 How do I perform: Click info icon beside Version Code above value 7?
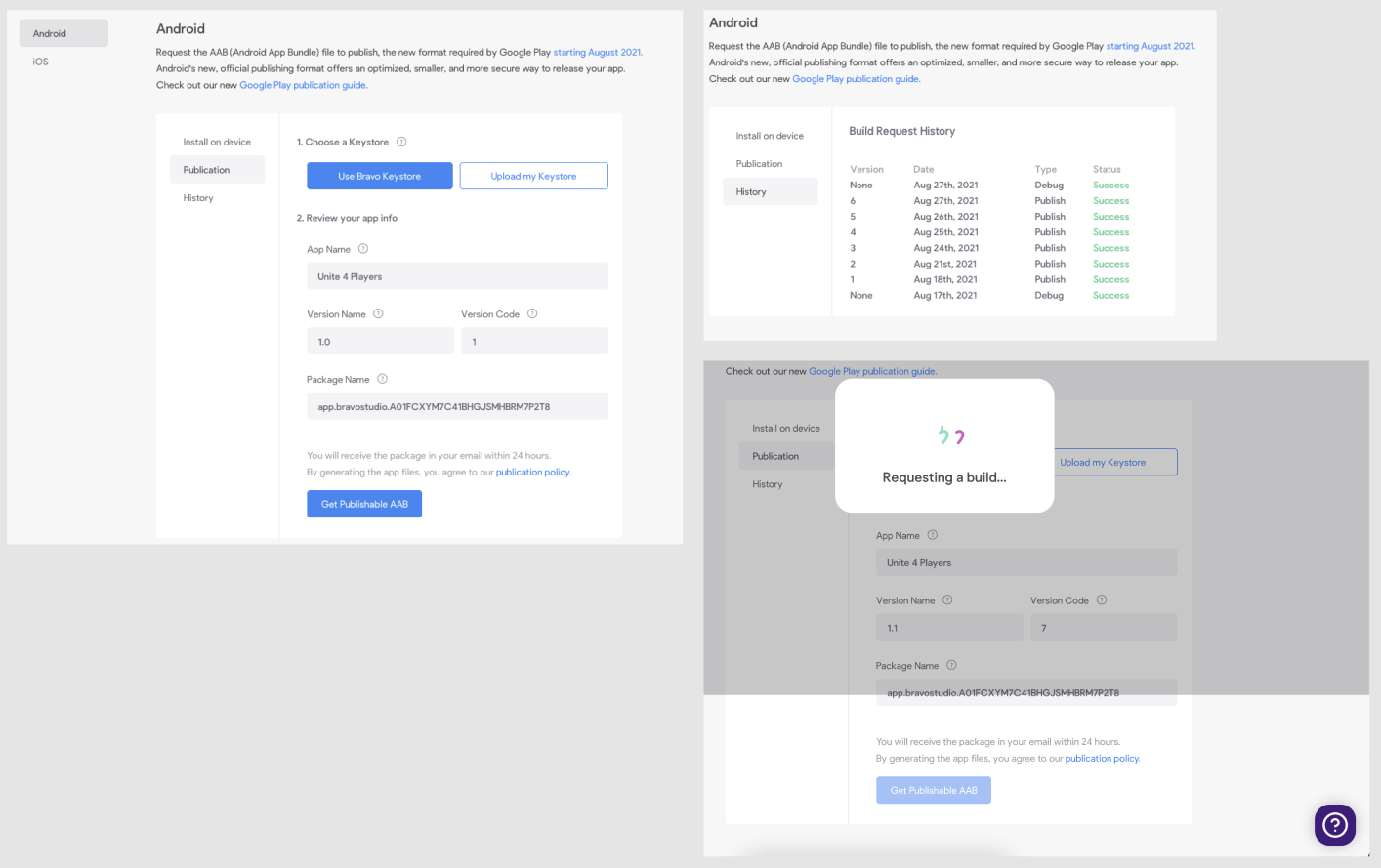(1102, 599)
